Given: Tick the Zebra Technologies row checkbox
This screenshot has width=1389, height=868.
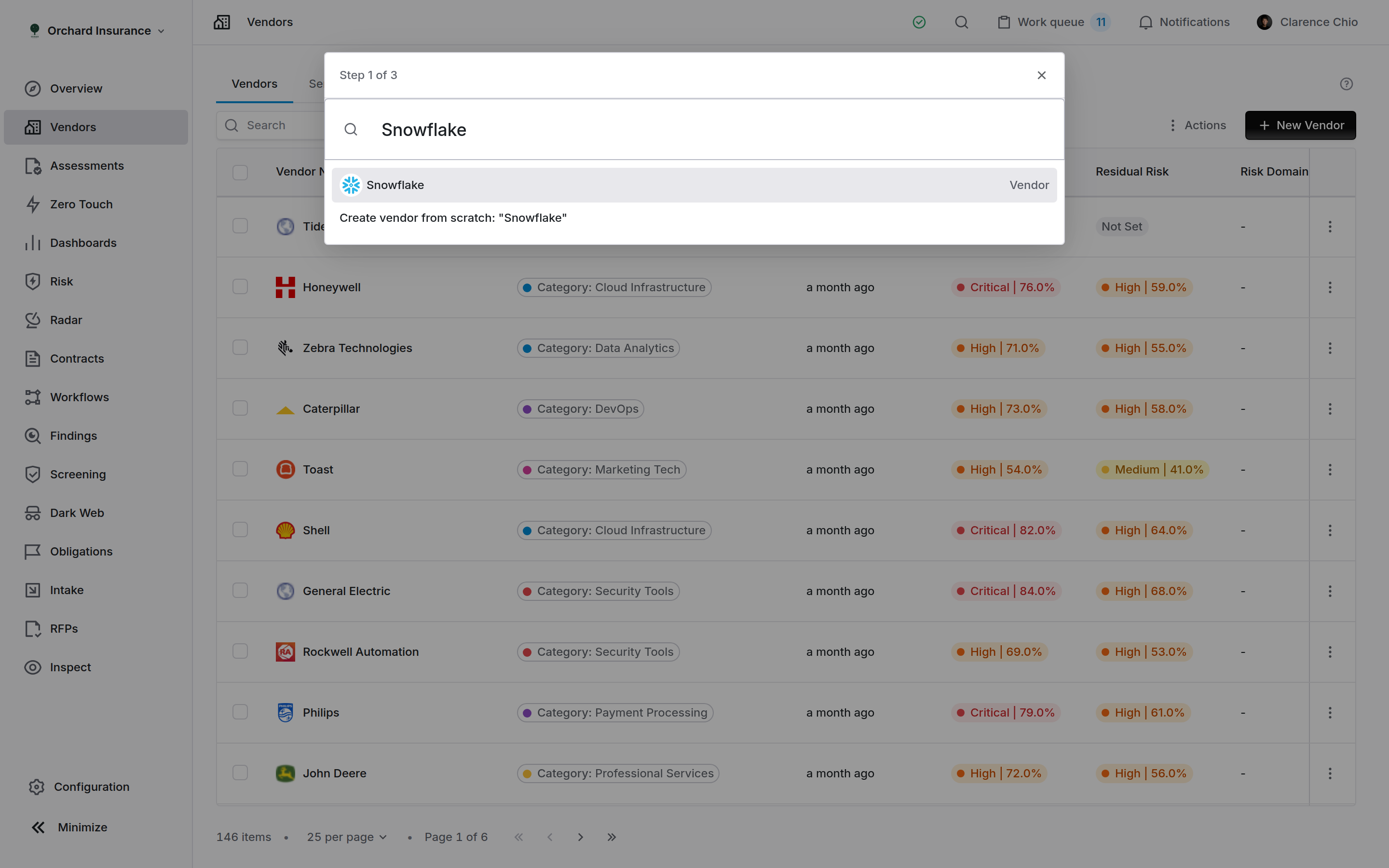Looking at the screenshot, I should [240, 348].
